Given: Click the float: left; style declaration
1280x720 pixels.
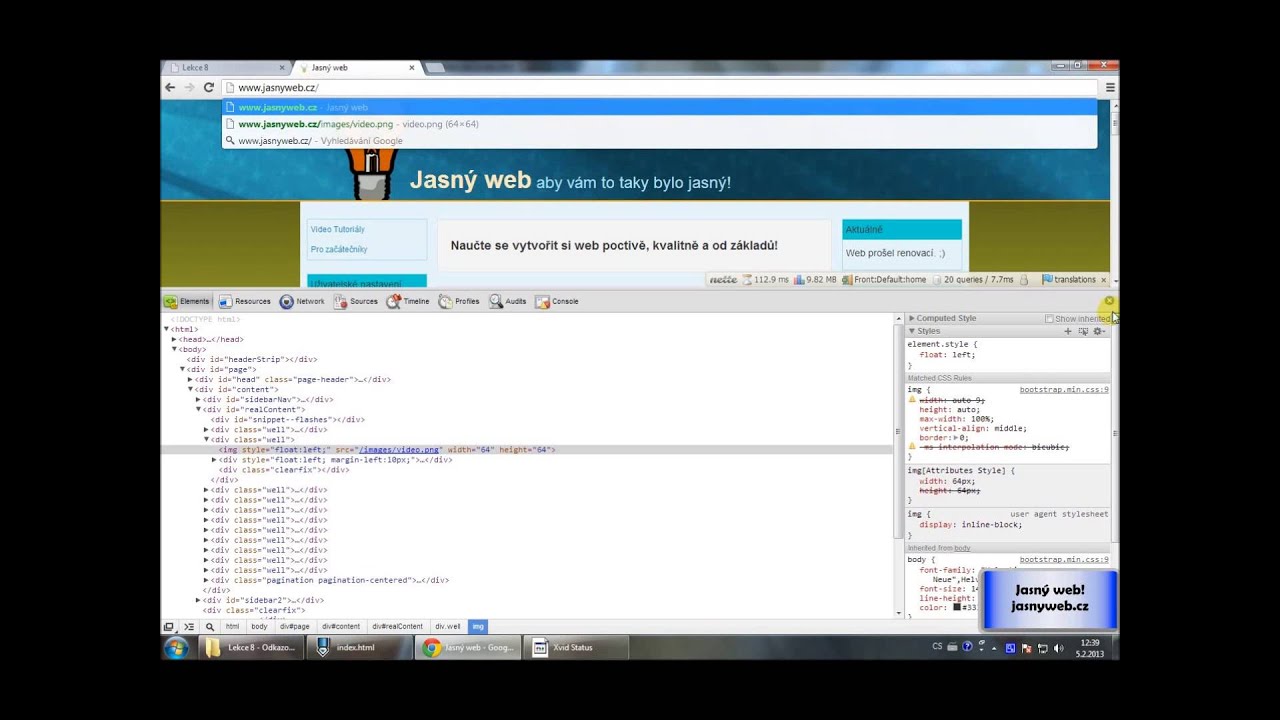Looking at the screenshot, I should pyautogui.click(x=947, y=355).
